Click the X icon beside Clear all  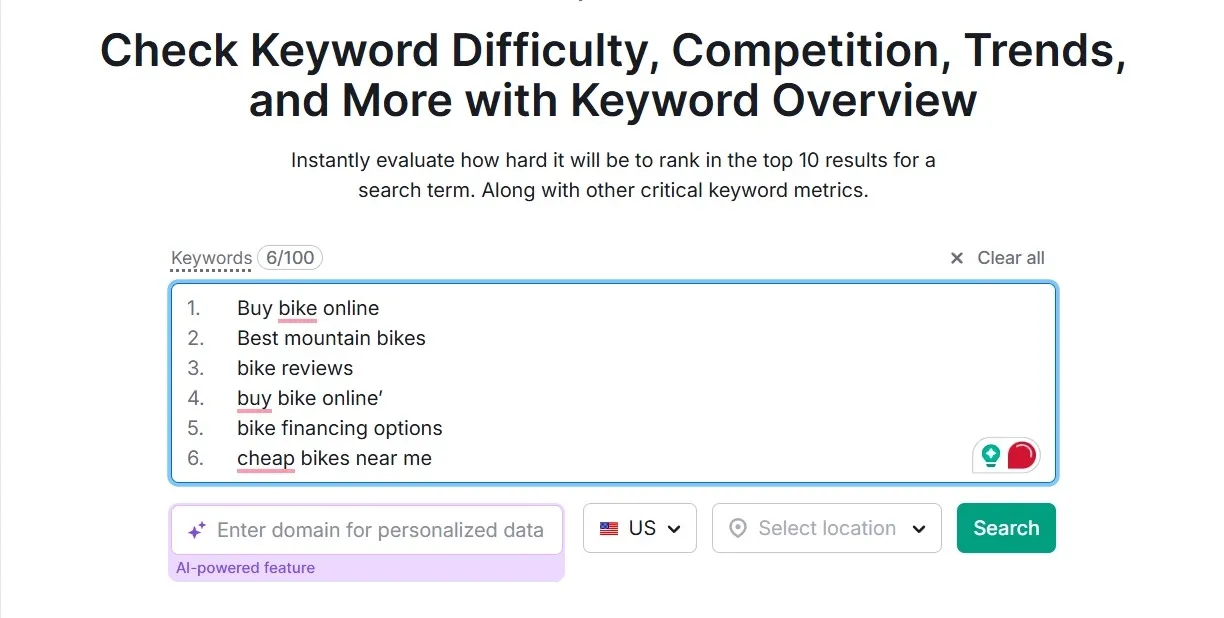(957, 258)
